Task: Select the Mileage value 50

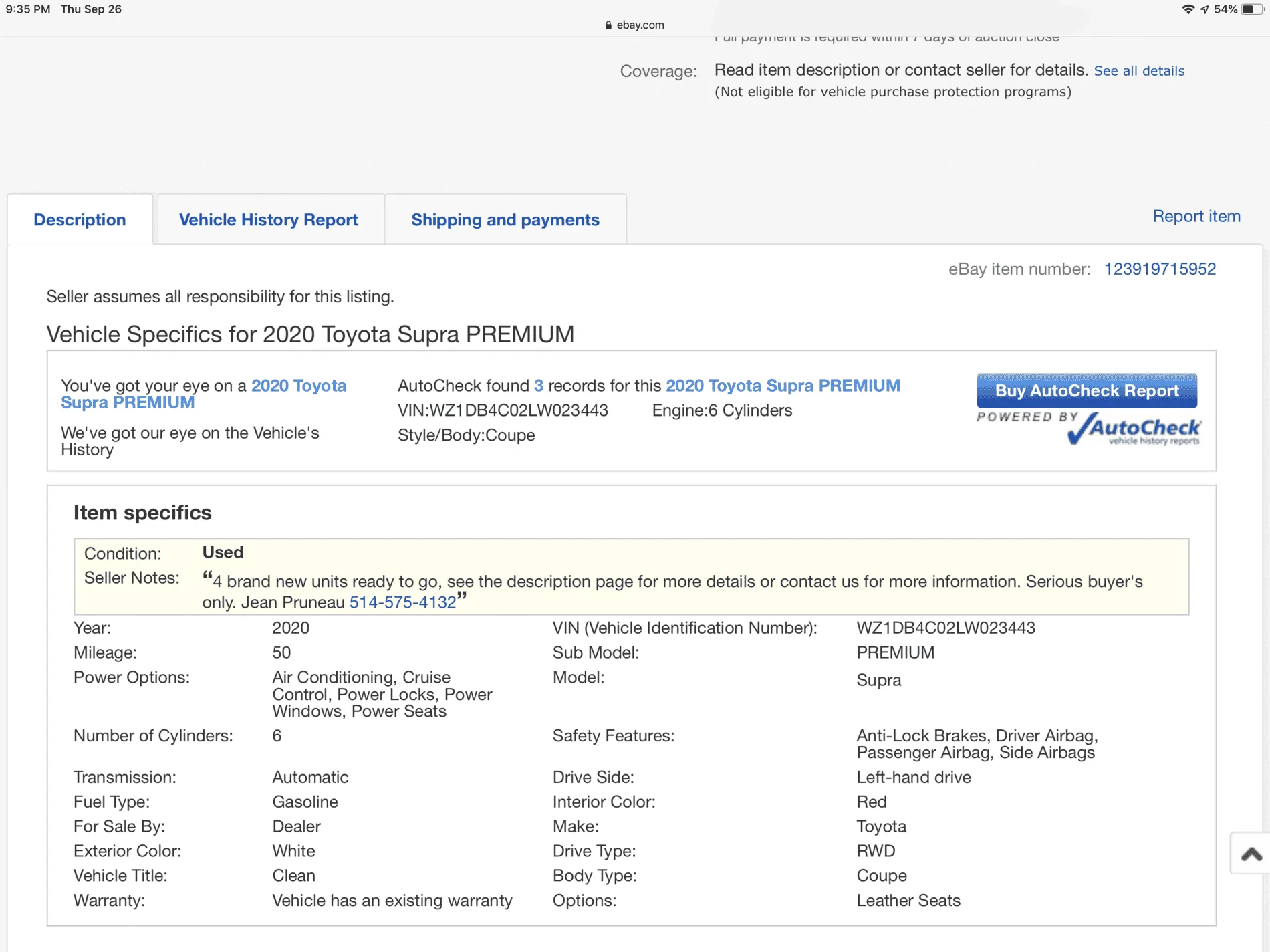Action: tap(281, 652)
